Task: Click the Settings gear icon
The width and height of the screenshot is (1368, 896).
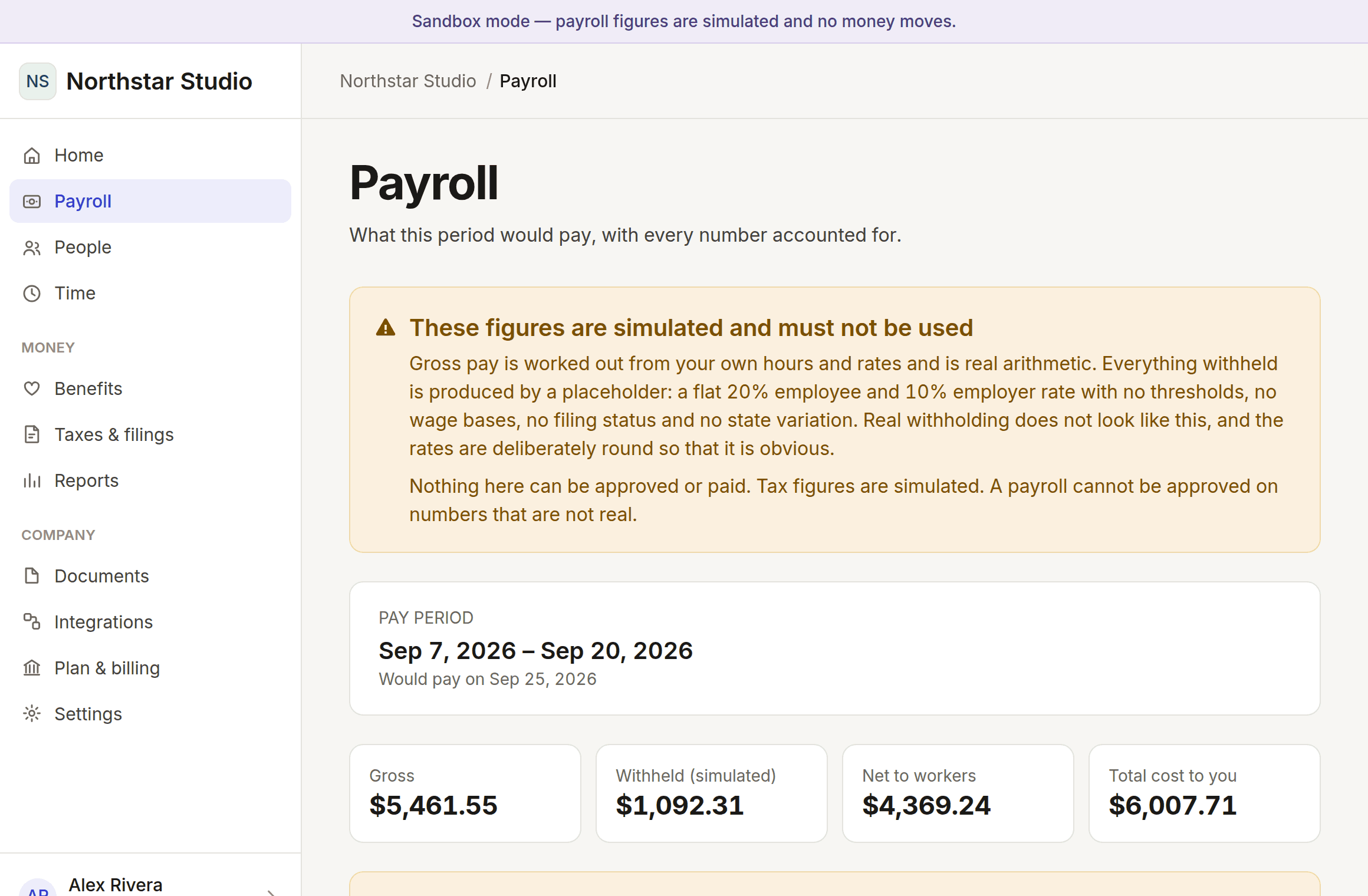Action: pos(32,714)
